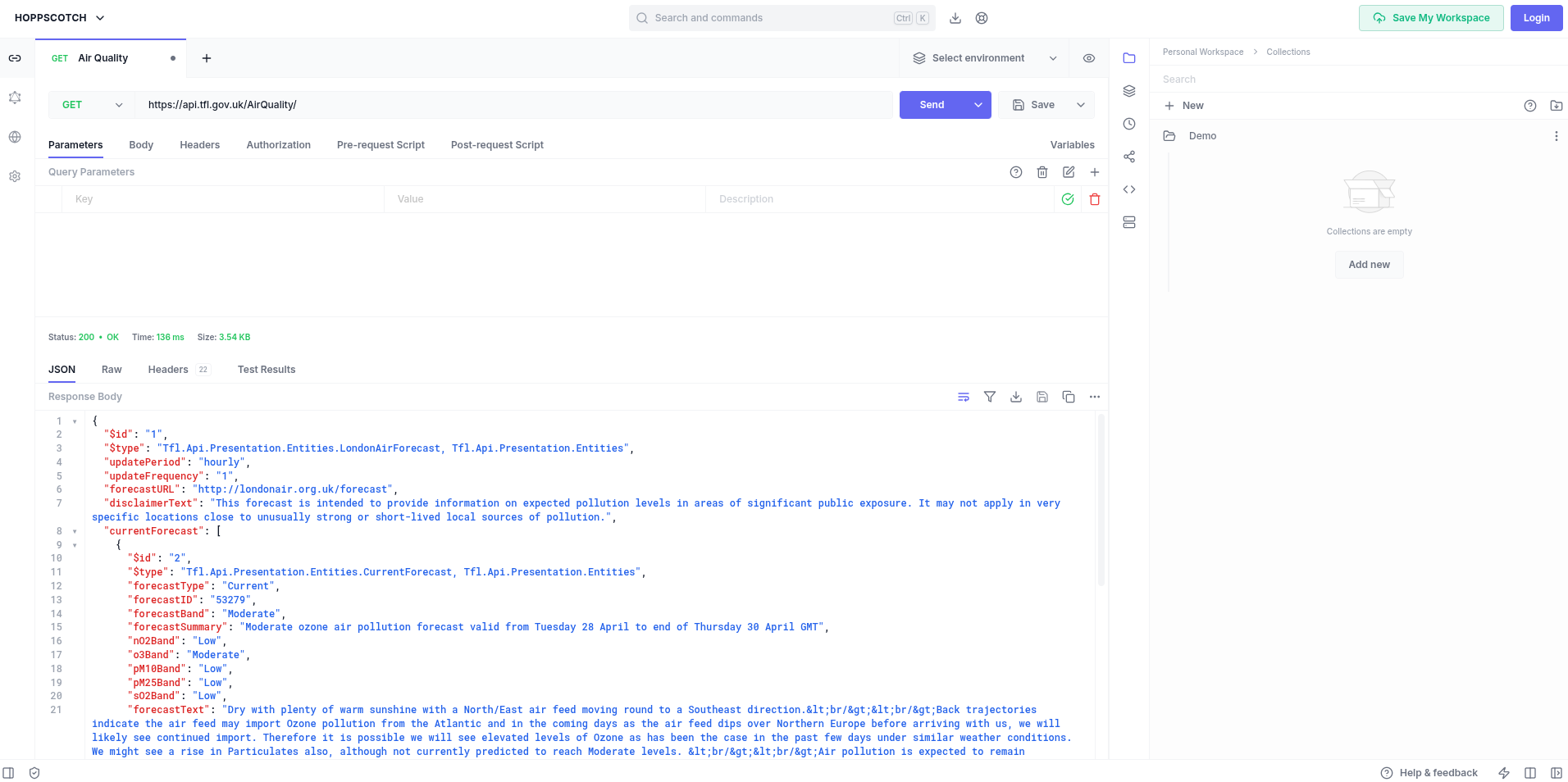1568x782 pixels.
Task: Open the Send button options arrow
Action: coord(978,105)
